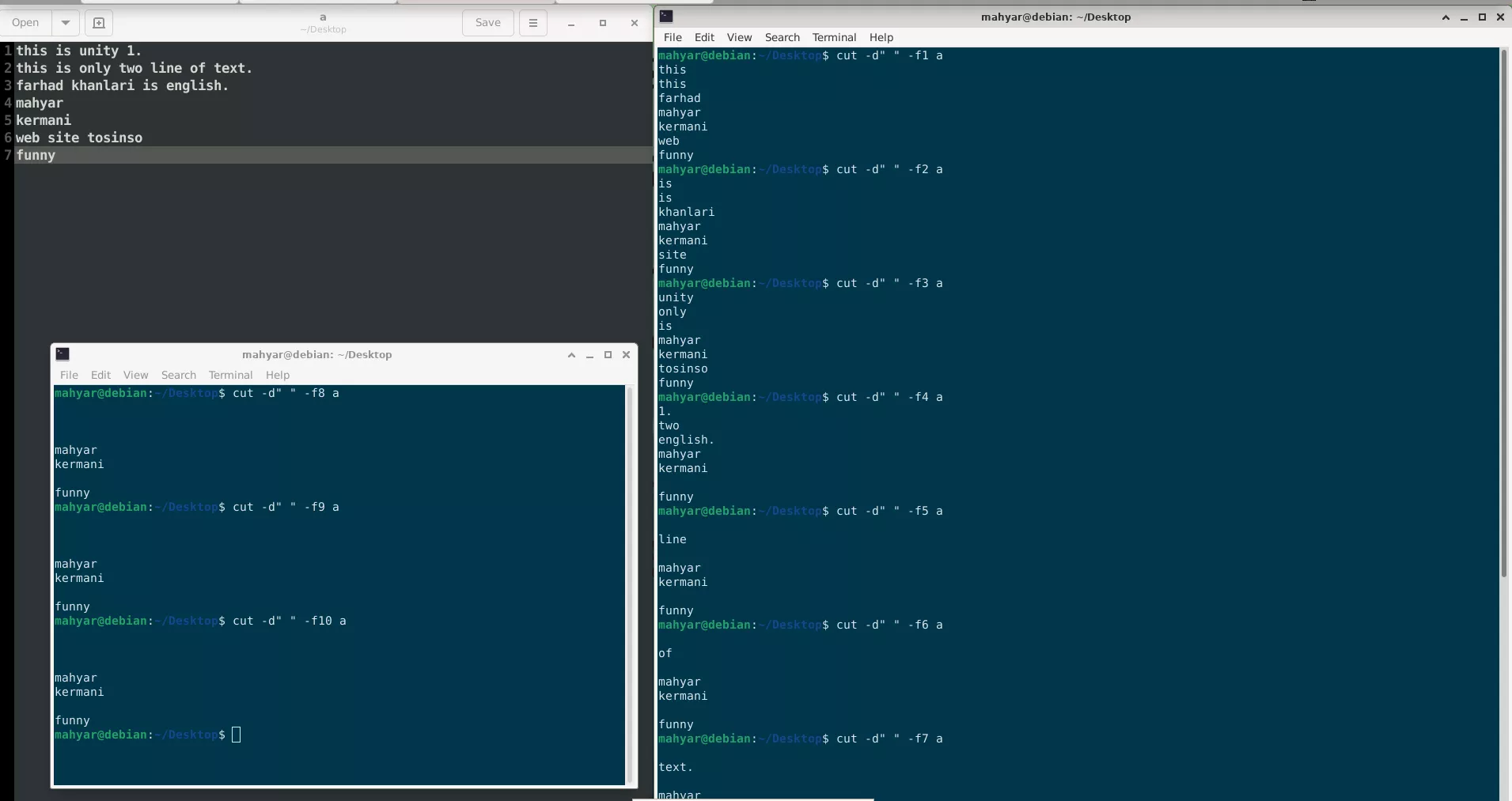Click the 'cut -d" " -f9 a' command text
This screenshot has width=1512, height=801.
coord(286,507)
